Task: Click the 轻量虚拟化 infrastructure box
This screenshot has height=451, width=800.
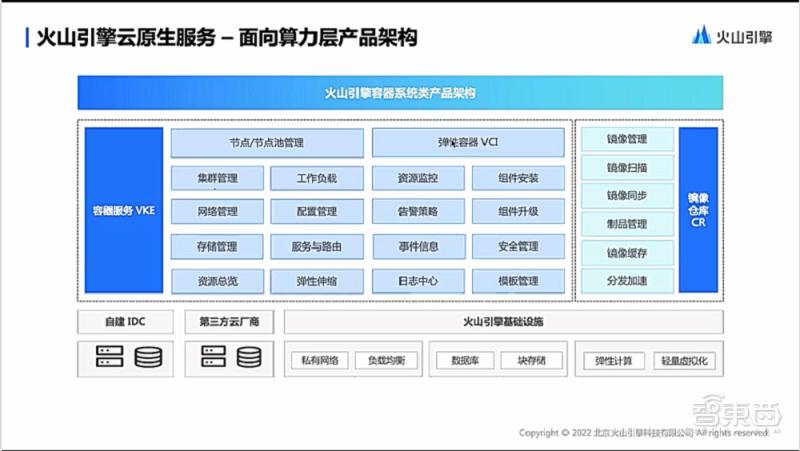Action: 684,361
